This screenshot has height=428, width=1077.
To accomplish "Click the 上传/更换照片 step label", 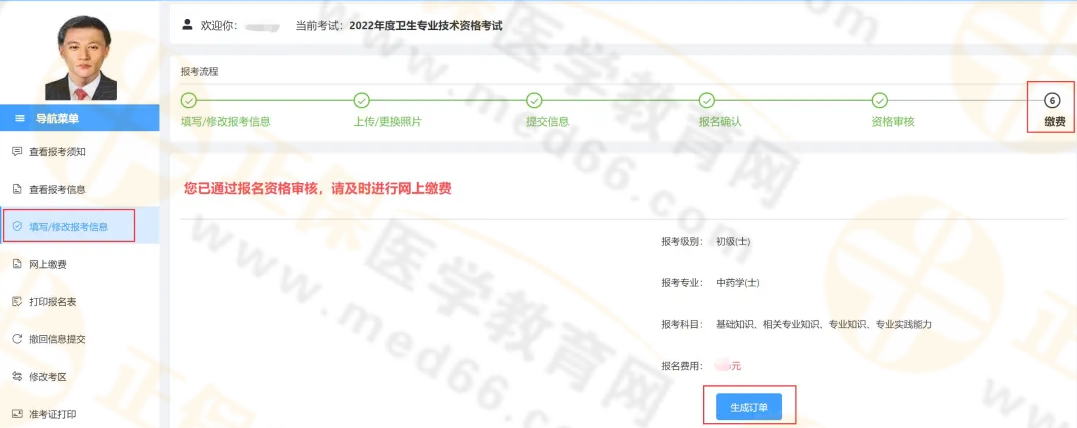I will point(387,122).
